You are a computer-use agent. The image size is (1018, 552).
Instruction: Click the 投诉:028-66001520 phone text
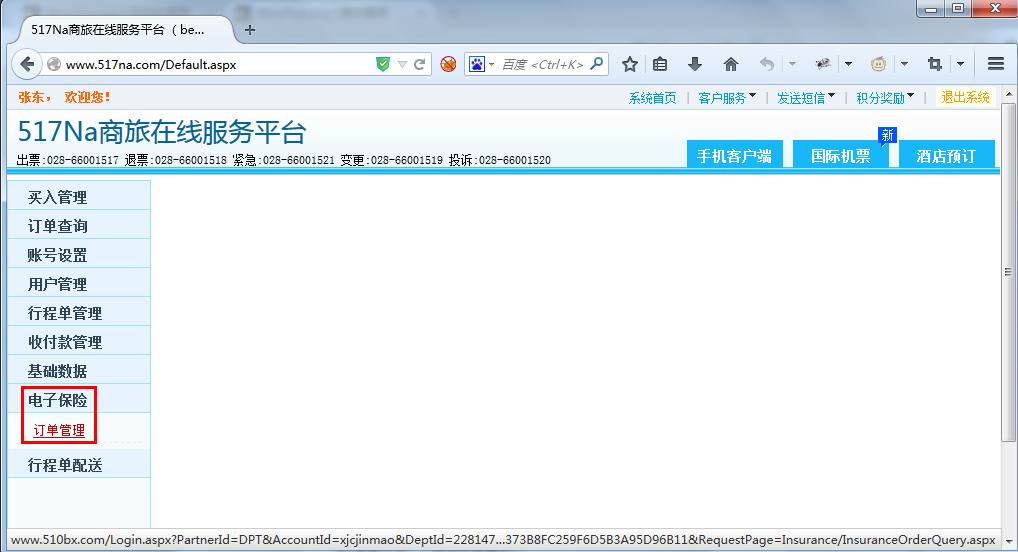point(499,160)
